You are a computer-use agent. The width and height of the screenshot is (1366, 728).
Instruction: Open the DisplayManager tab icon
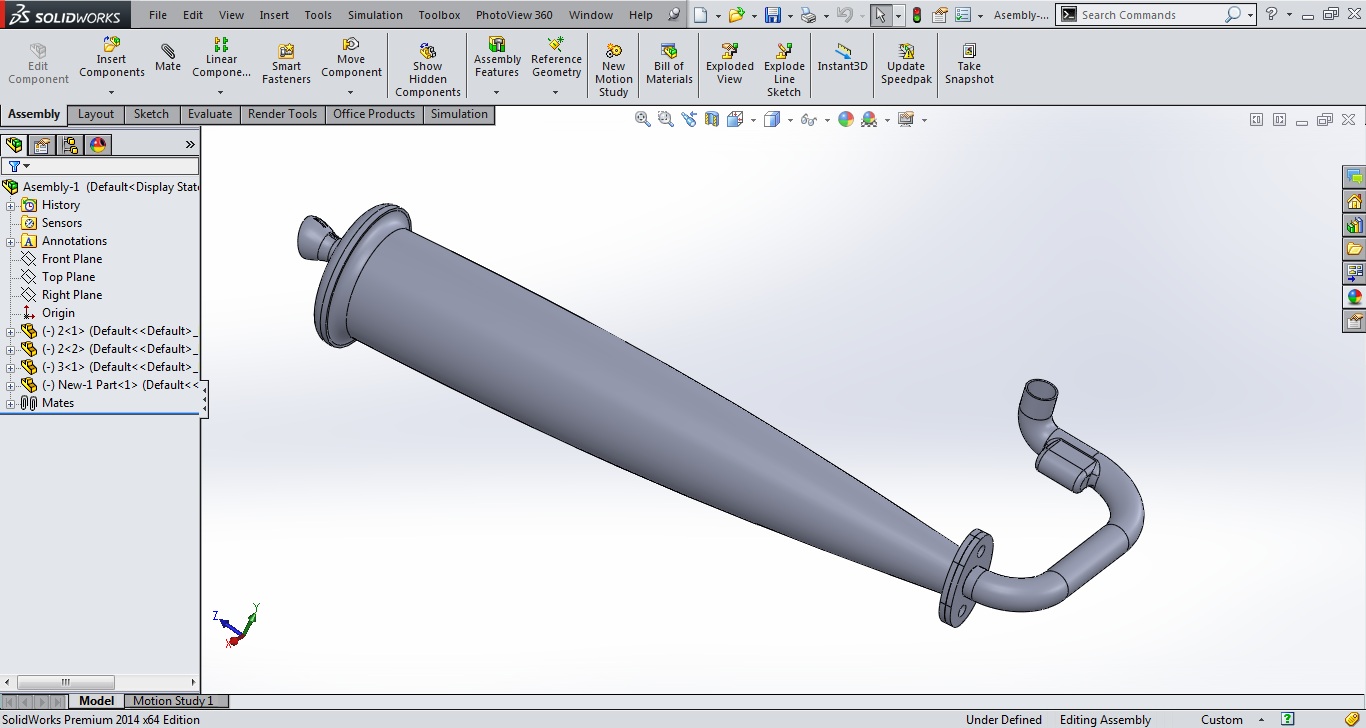pos(98,145)
